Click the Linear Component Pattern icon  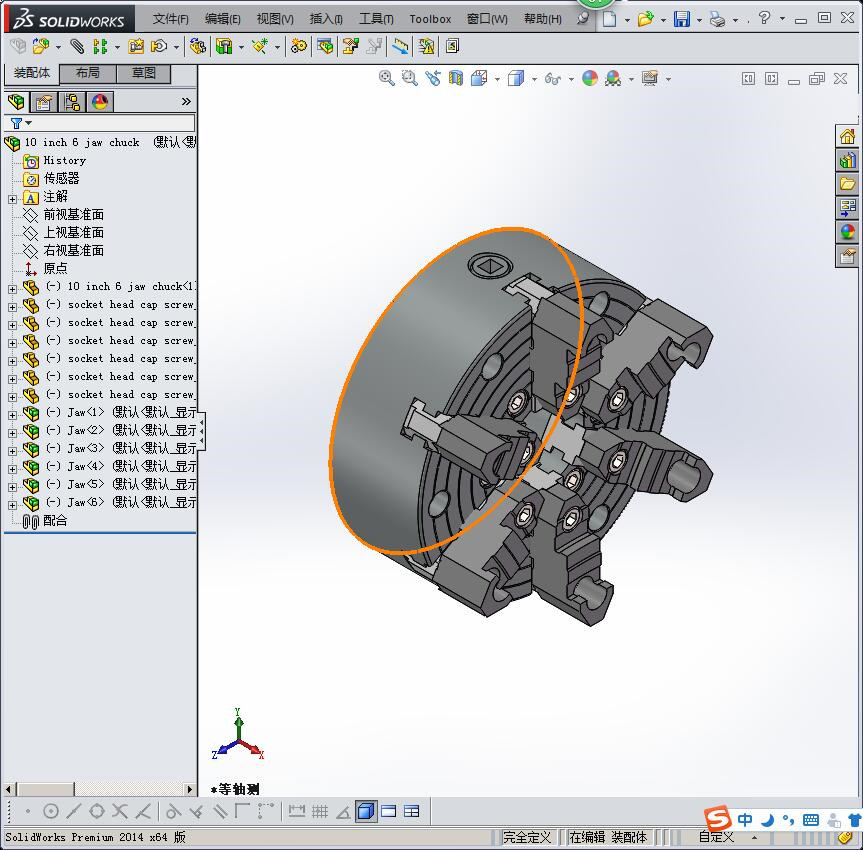click(x=100, y=46)
